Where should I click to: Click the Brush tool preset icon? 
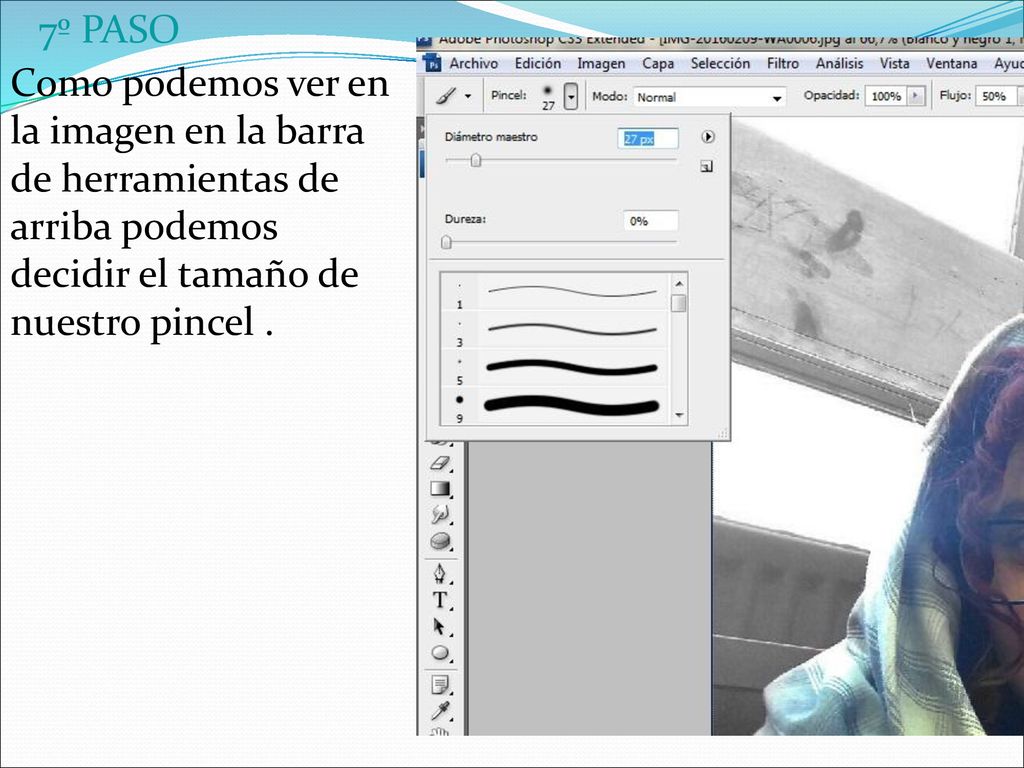click(x=446, y=96)
